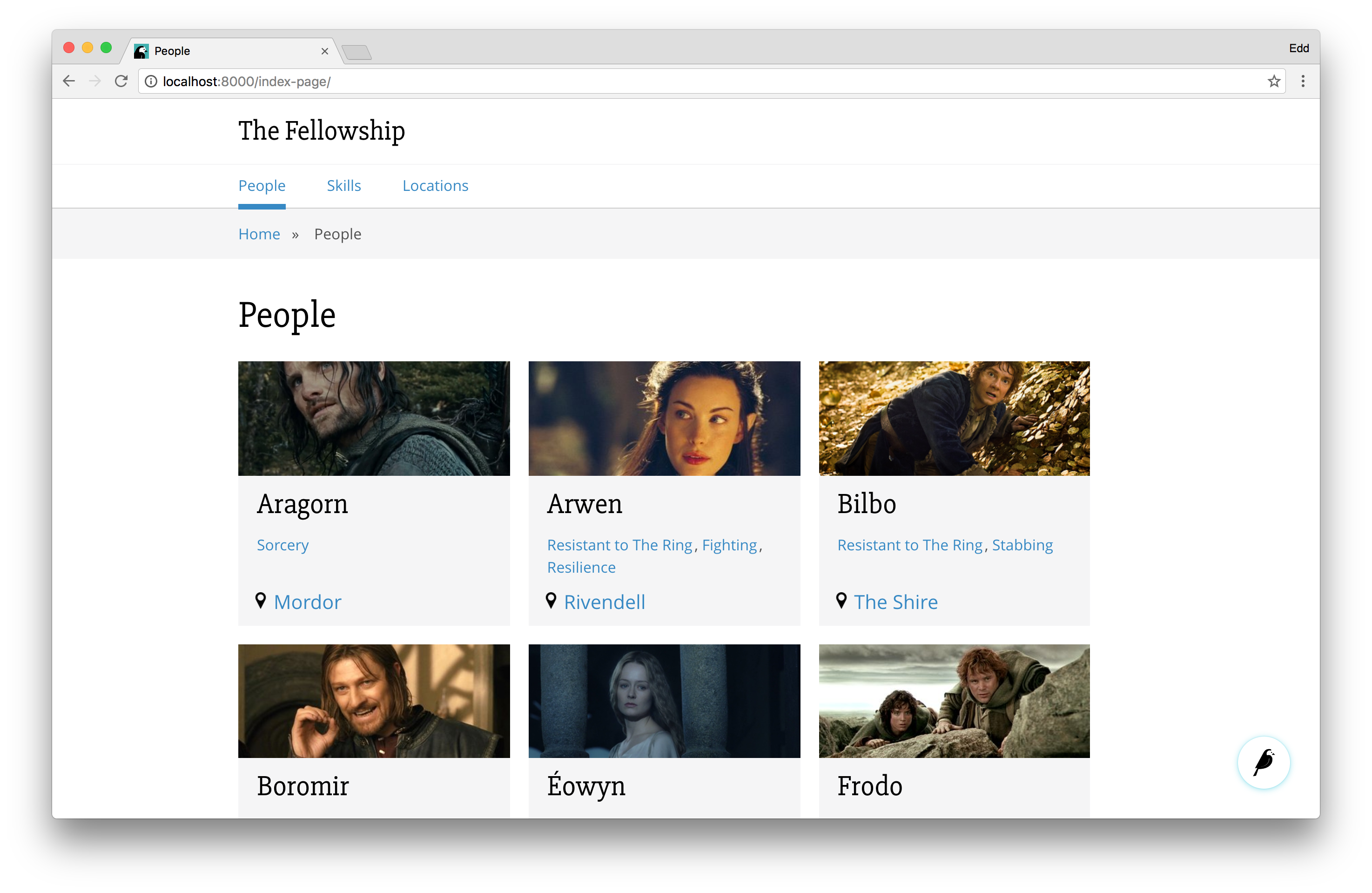This screenshot has height=893, width=1372.
Task: Go to Home breadcrumb link
Action: (259, 234)
